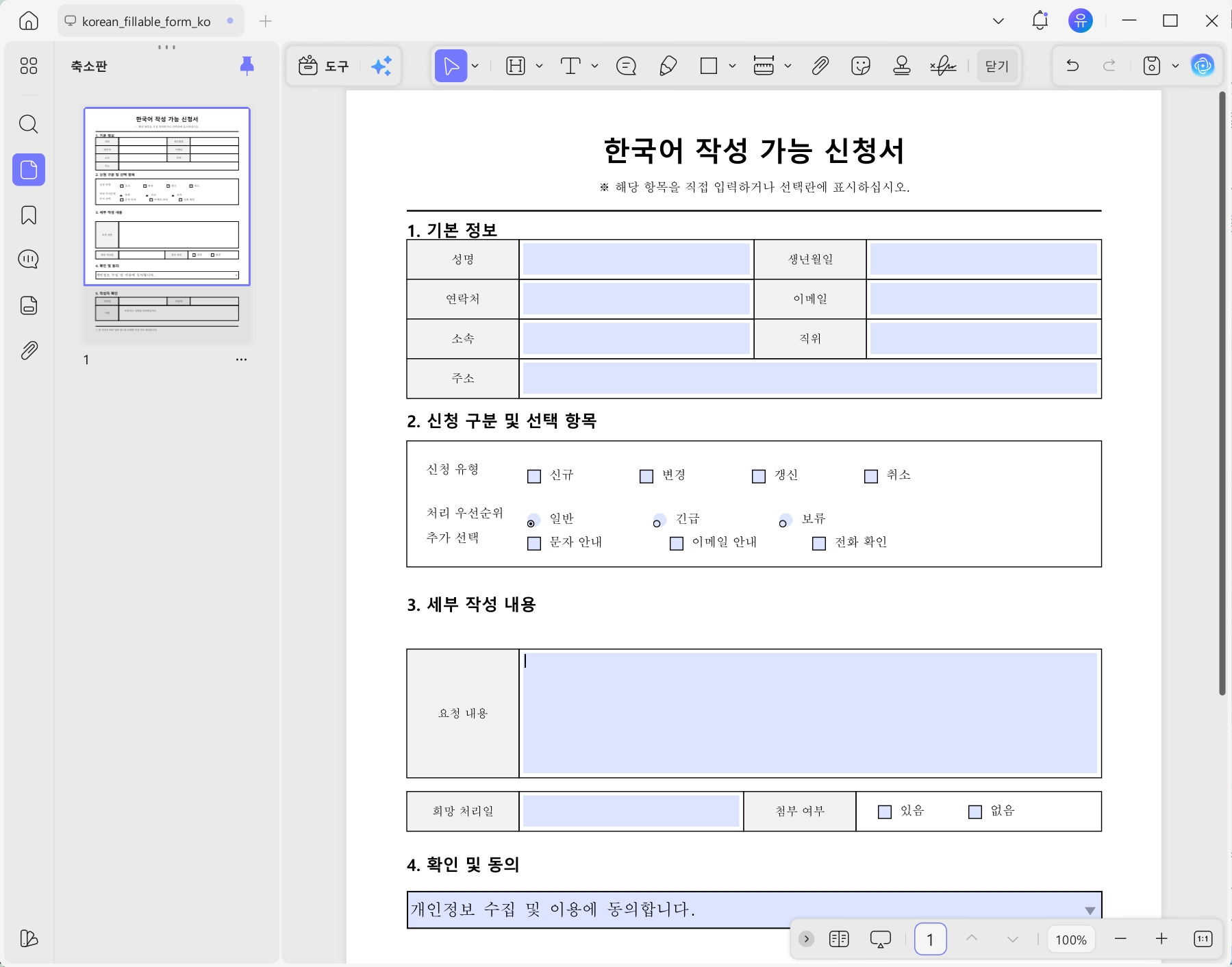1232x967 pixels.
Task: Check the 문자 안내 checkbox
Action: 534,543
